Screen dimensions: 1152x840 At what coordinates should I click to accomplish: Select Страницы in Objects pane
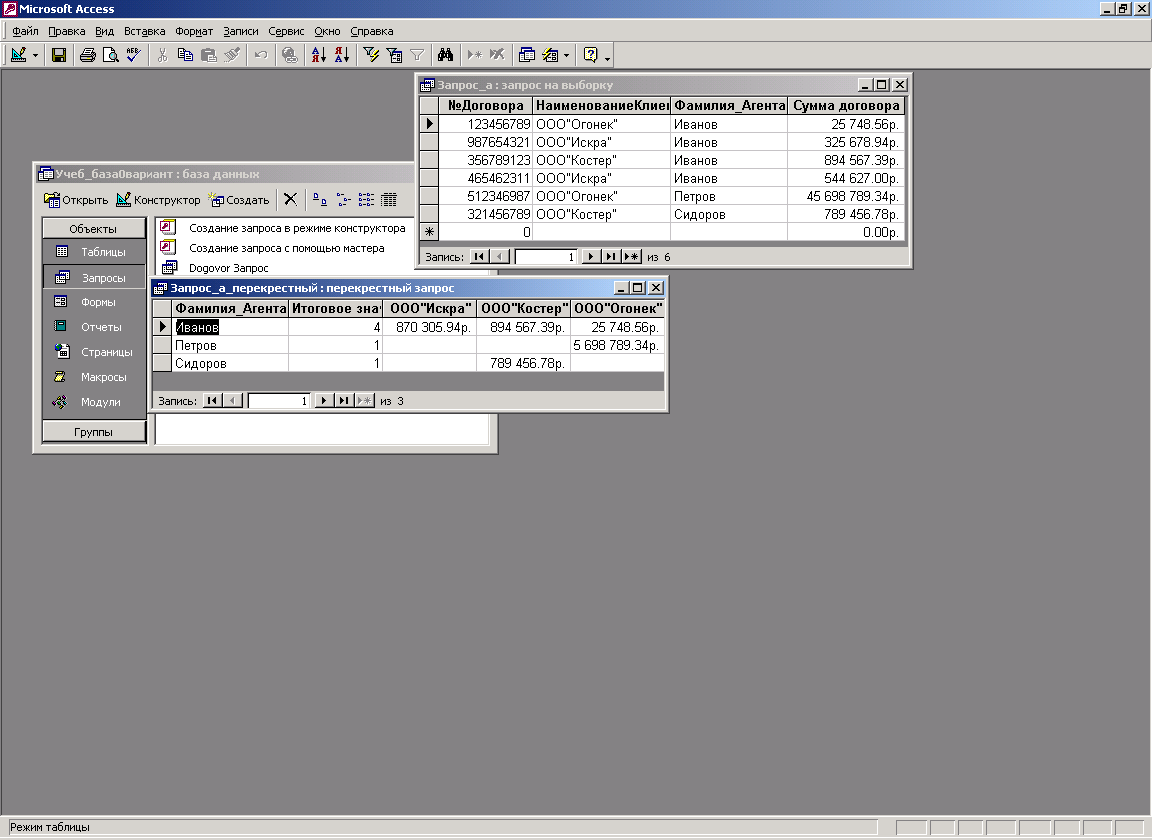point(94,352)
